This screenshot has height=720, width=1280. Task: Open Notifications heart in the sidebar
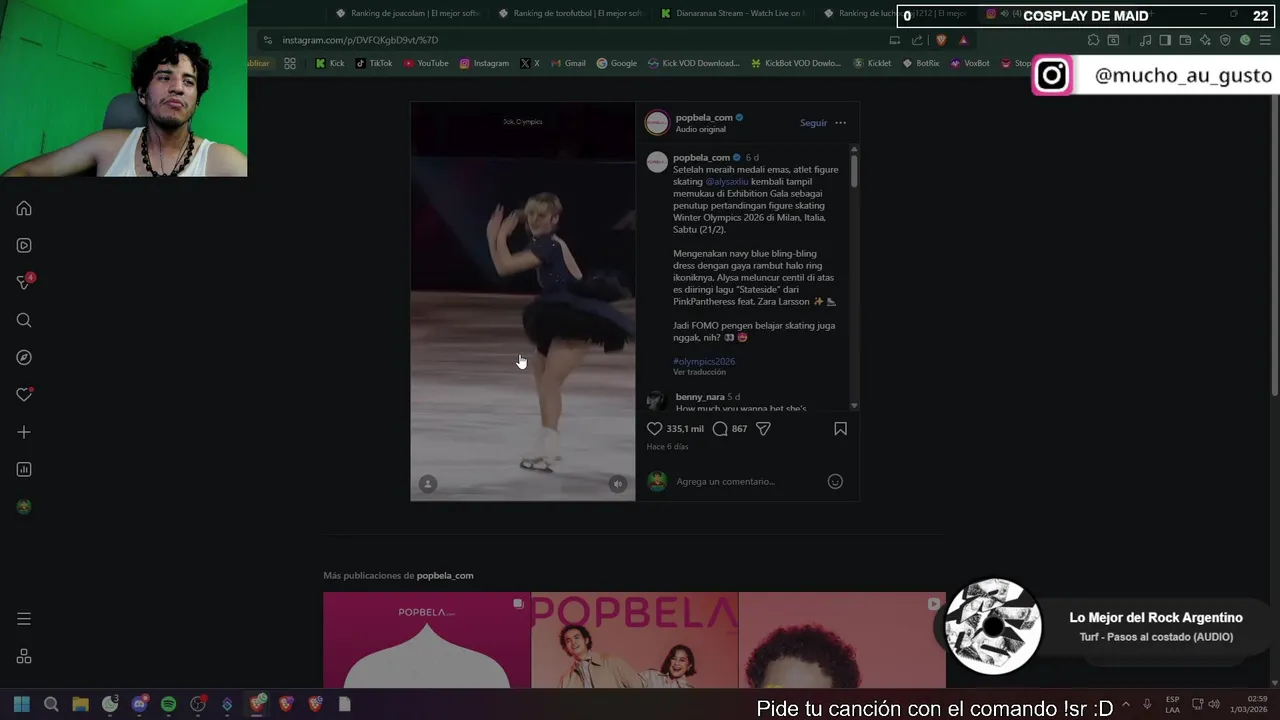pyautogui.click(x=24, y=395)
